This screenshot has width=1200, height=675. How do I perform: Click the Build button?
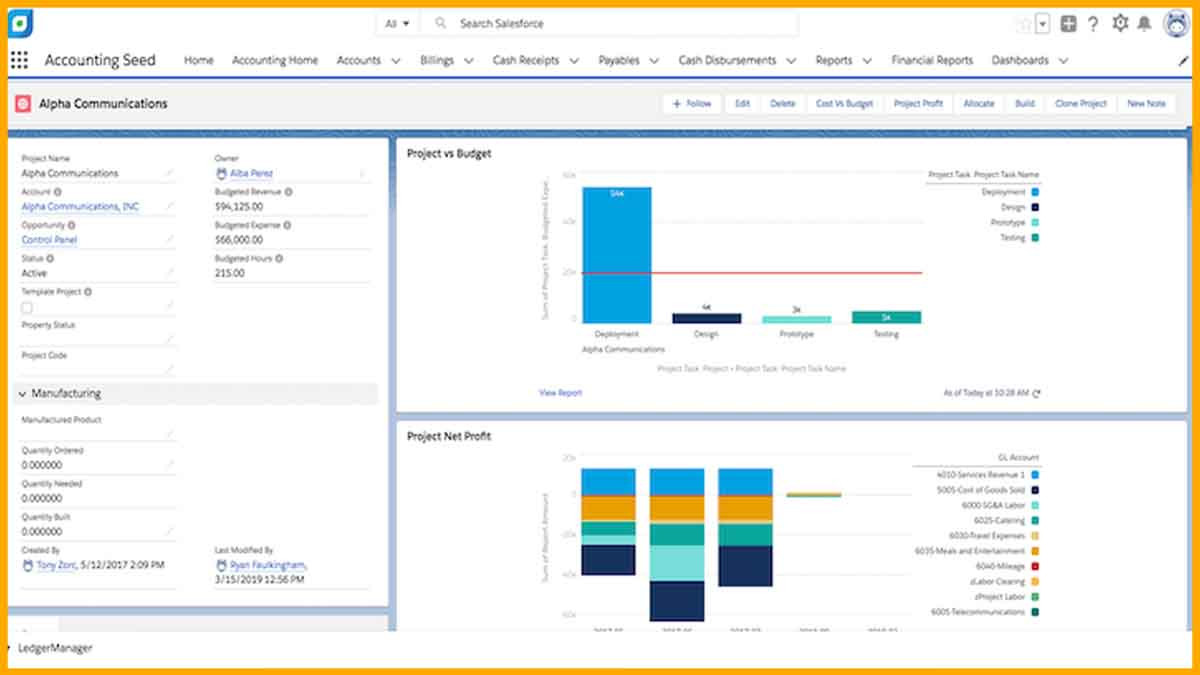pos(1024,104)
